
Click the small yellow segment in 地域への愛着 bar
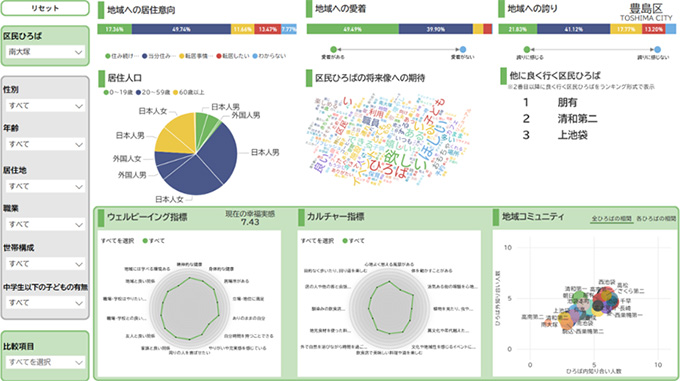coord(478,29)
